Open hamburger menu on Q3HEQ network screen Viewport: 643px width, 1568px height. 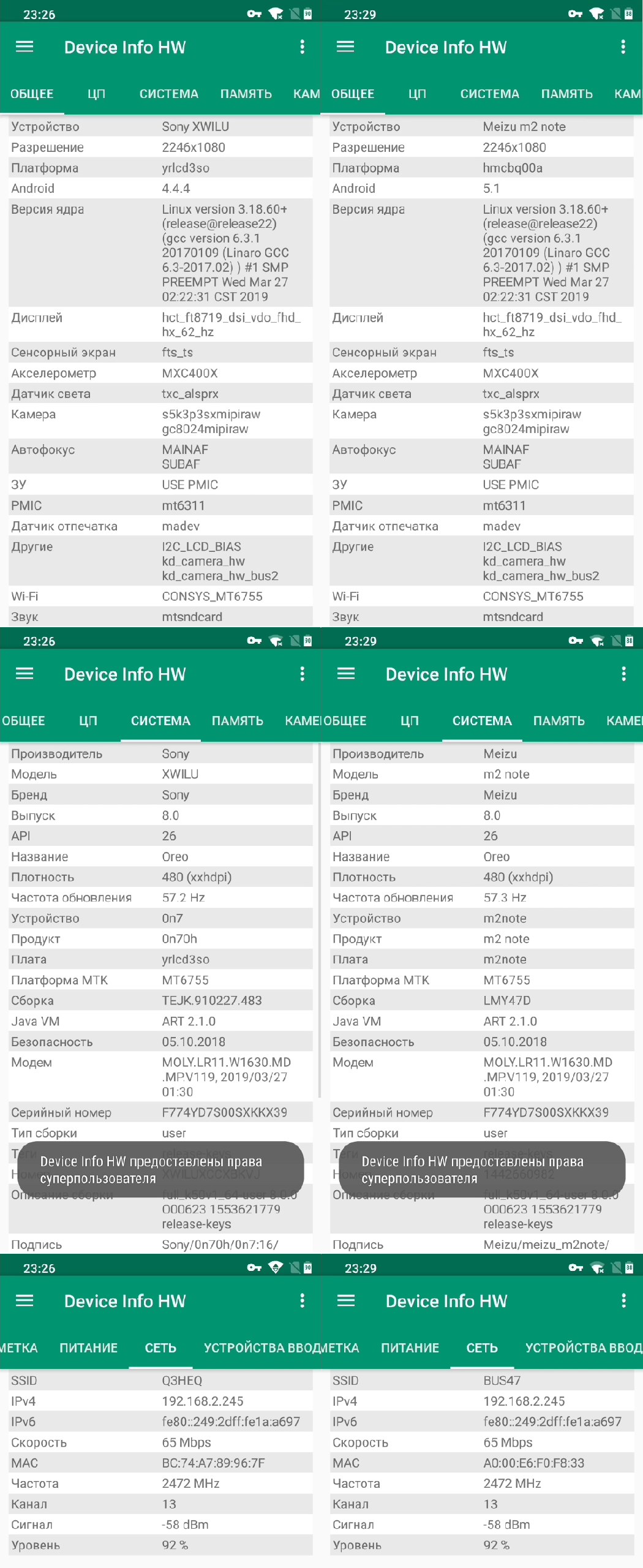[x=24, y=1300]
